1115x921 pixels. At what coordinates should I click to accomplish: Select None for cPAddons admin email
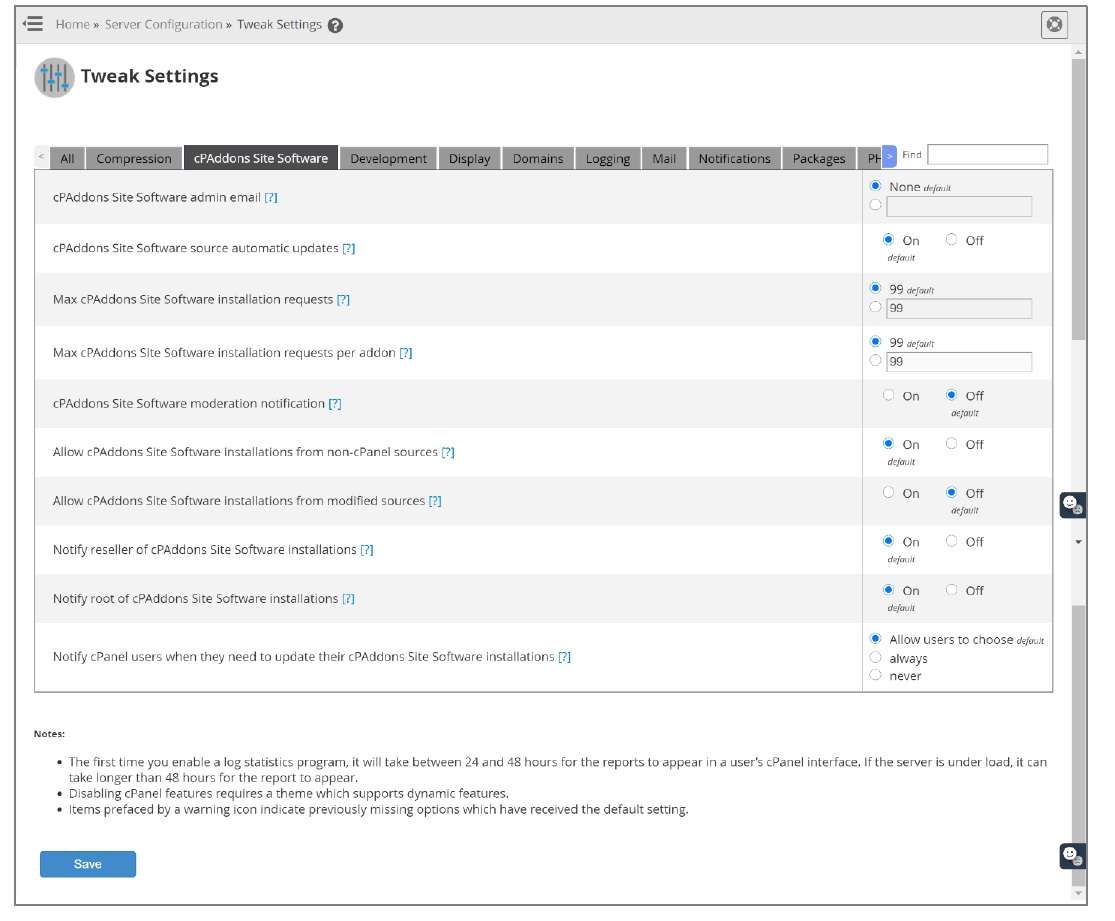875,186
